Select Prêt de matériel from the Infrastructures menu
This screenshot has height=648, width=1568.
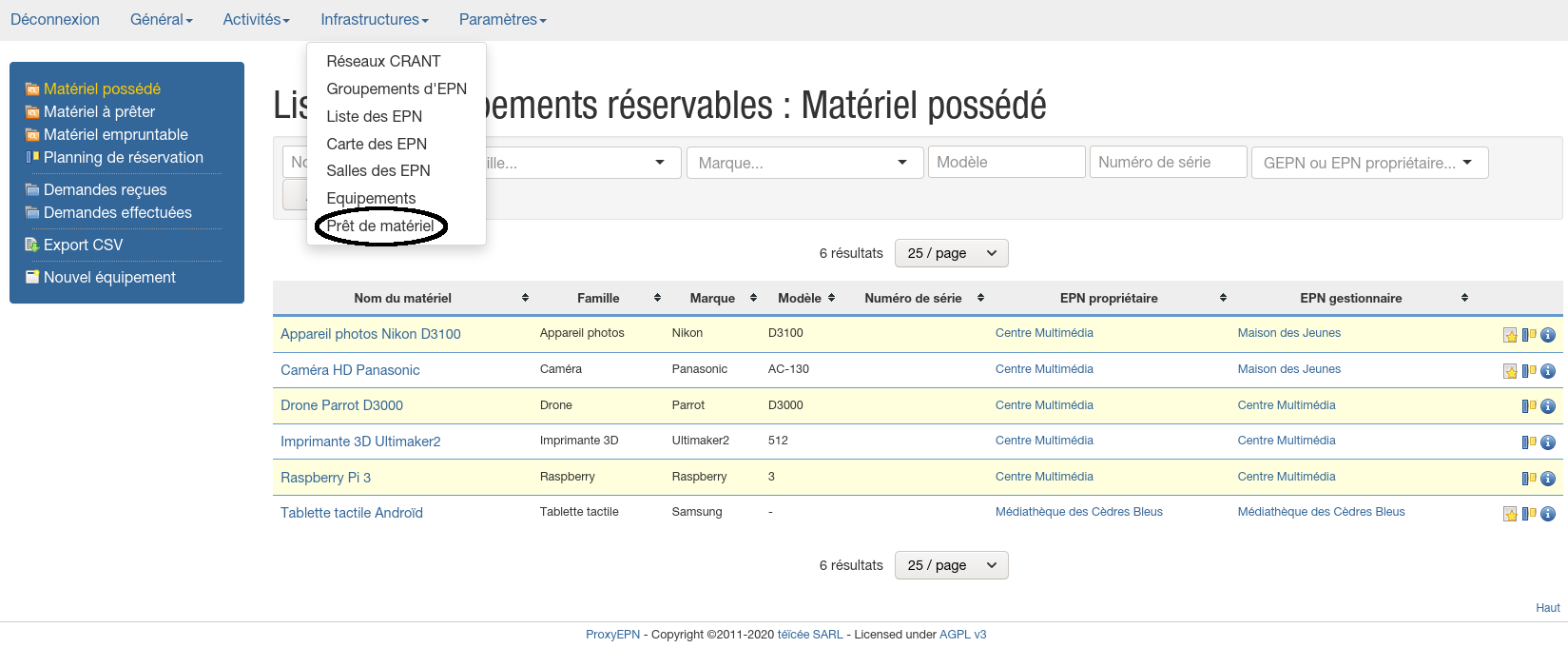(x=380, y=226)
